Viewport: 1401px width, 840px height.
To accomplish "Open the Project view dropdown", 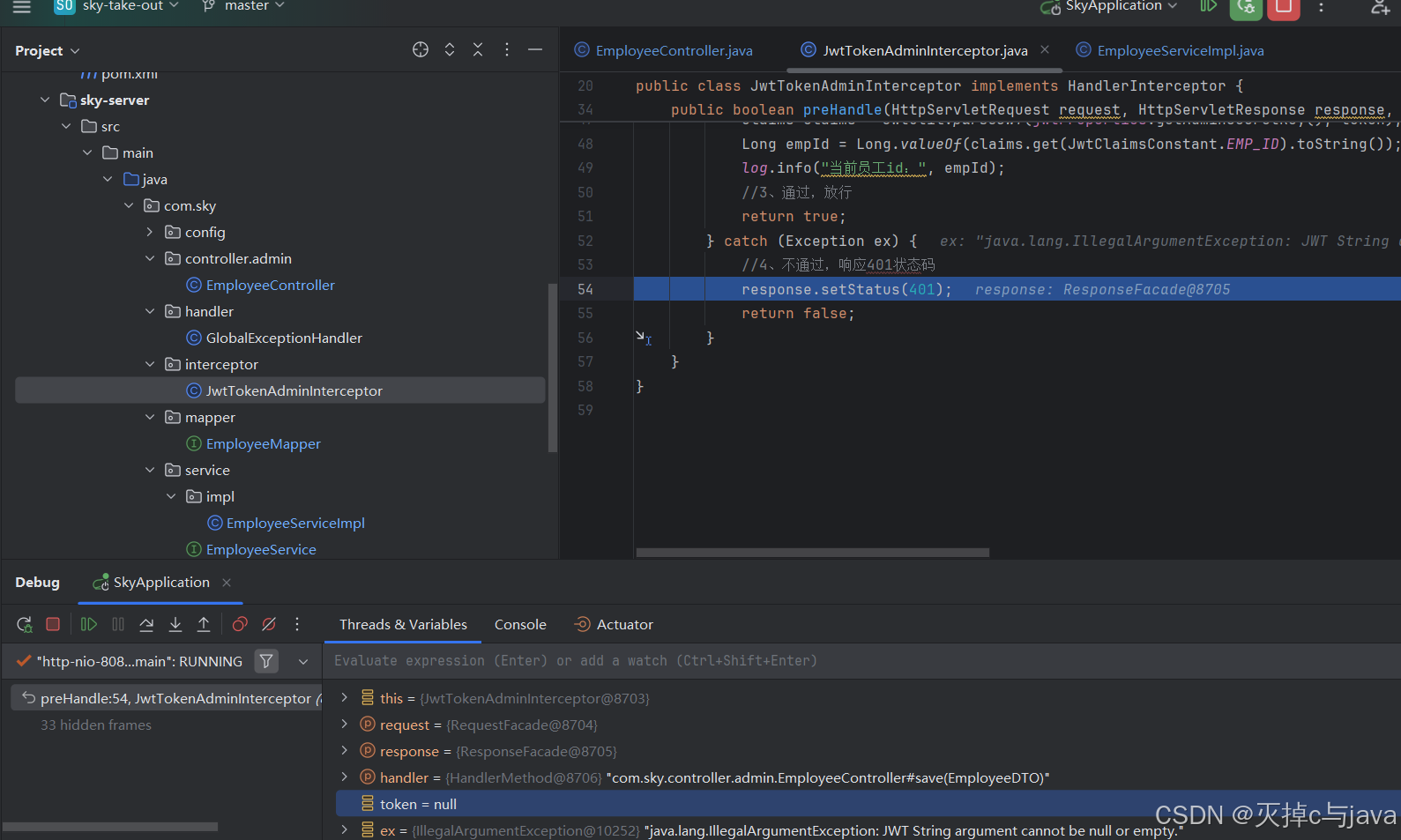I will click(47, 50).
